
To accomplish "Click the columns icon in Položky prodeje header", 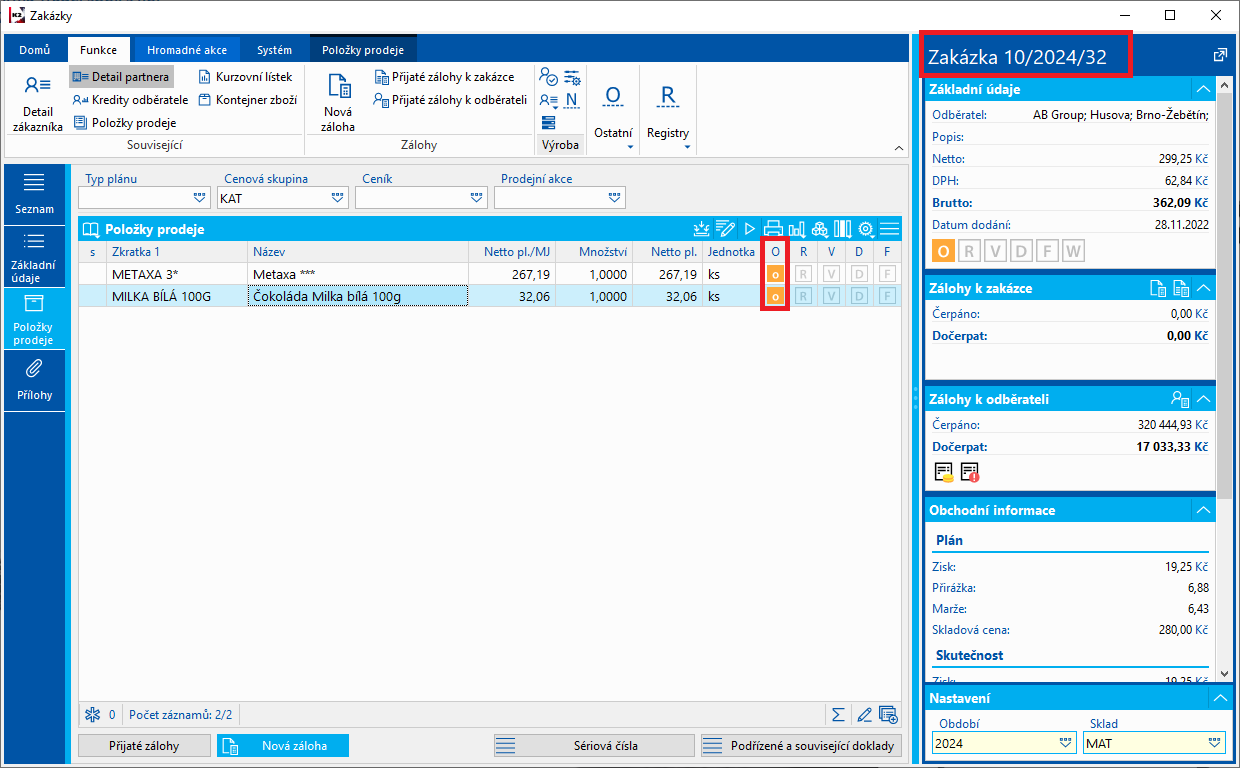I will point(843,229).
